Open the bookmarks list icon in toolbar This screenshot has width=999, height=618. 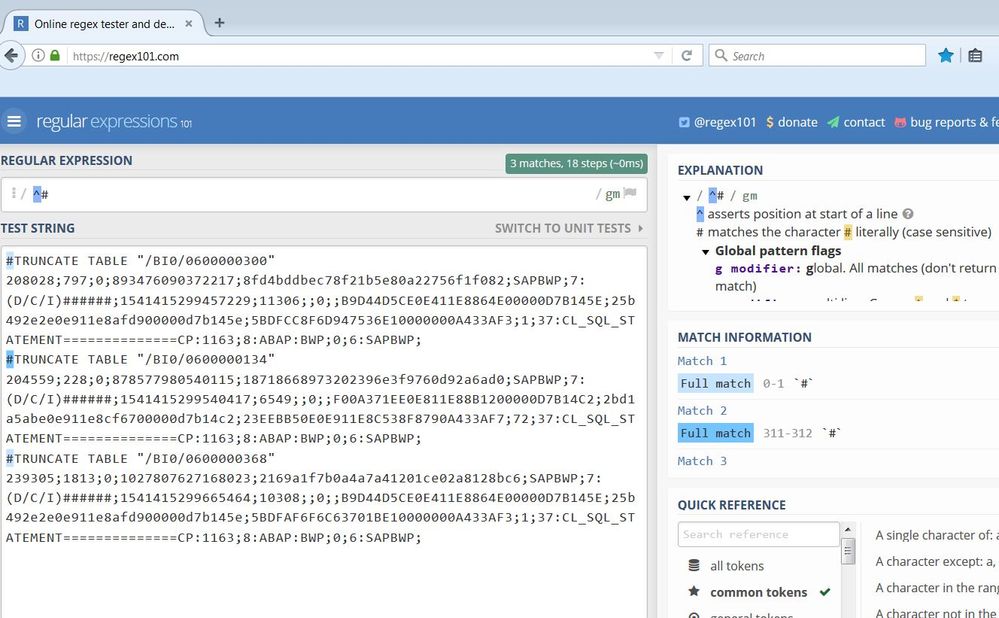point(976,56)
